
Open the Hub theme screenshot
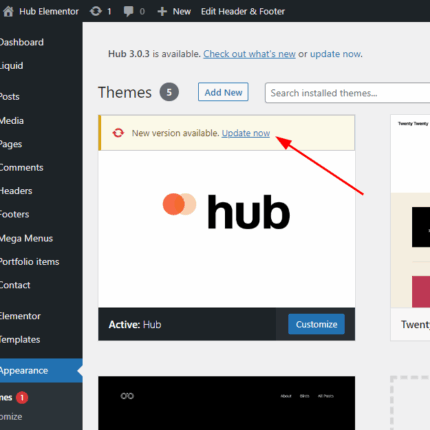coord(227,229)
